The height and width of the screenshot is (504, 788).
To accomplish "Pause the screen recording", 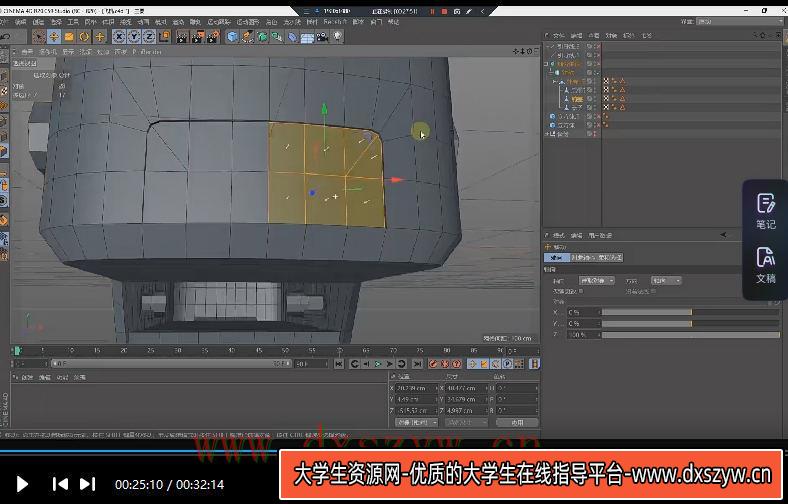I will tap(432, 11).
